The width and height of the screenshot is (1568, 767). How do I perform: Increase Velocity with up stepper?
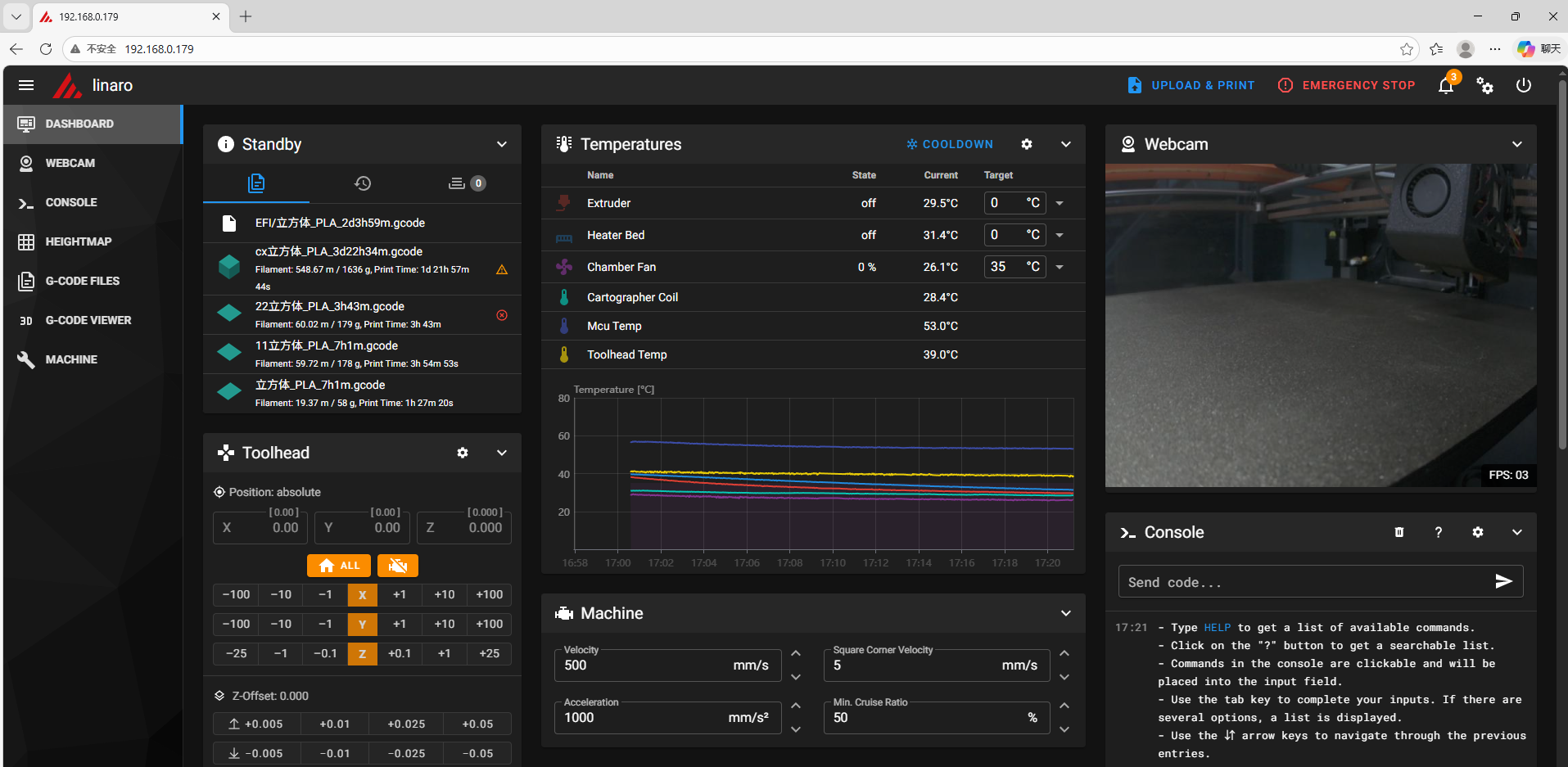tap(796, 653)
